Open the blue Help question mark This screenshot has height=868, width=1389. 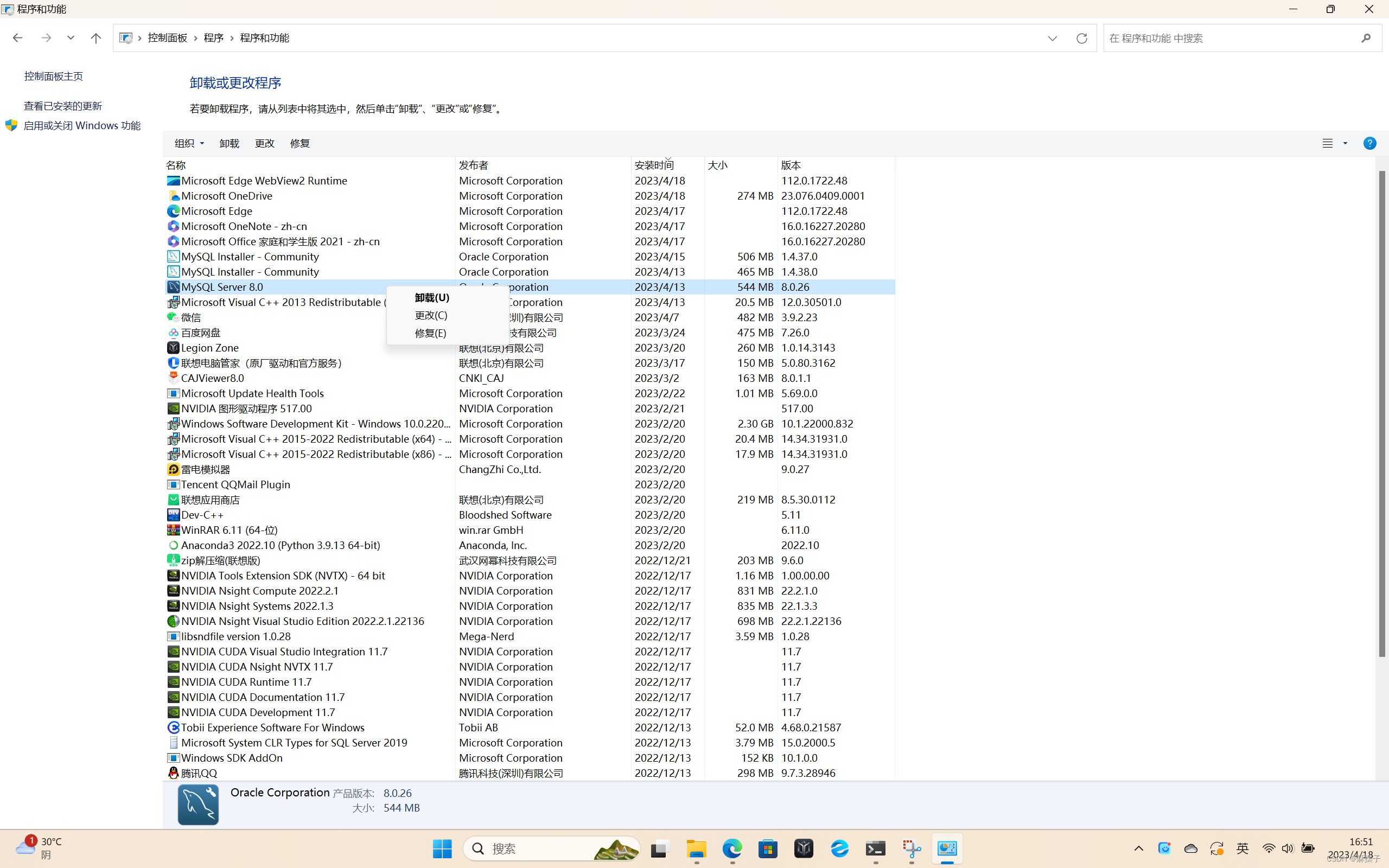1369,144
